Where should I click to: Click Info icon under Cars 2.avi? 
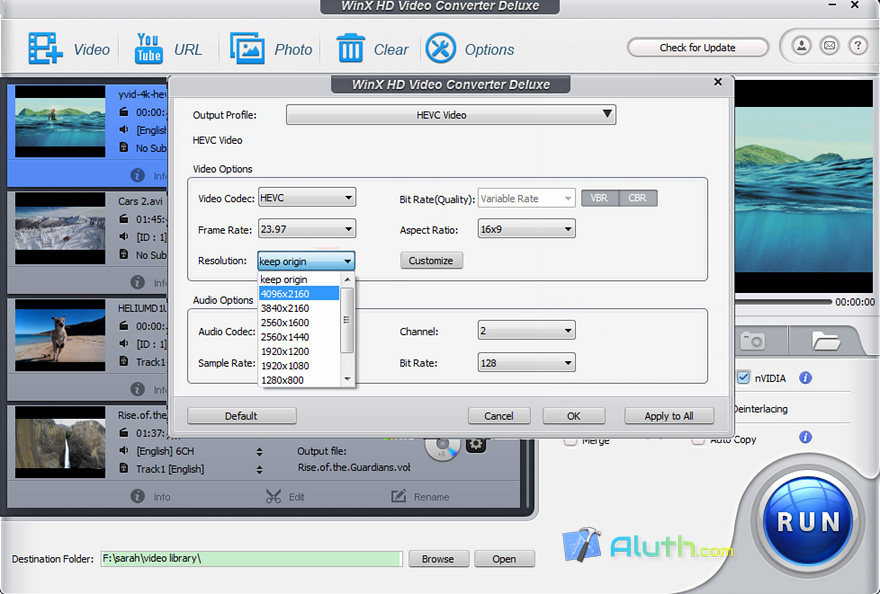[138, 282]
